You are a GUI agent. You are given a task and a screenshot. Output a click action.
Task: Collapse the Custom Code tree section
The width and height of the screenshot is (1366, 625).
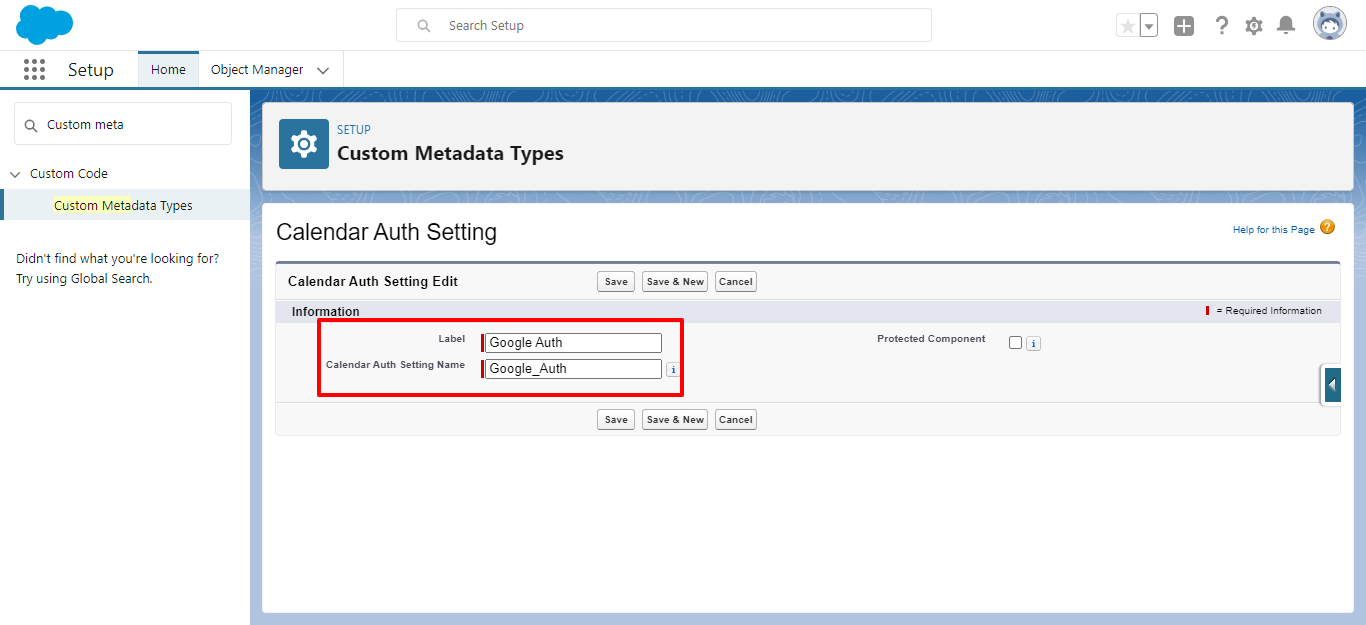[15, 174]
